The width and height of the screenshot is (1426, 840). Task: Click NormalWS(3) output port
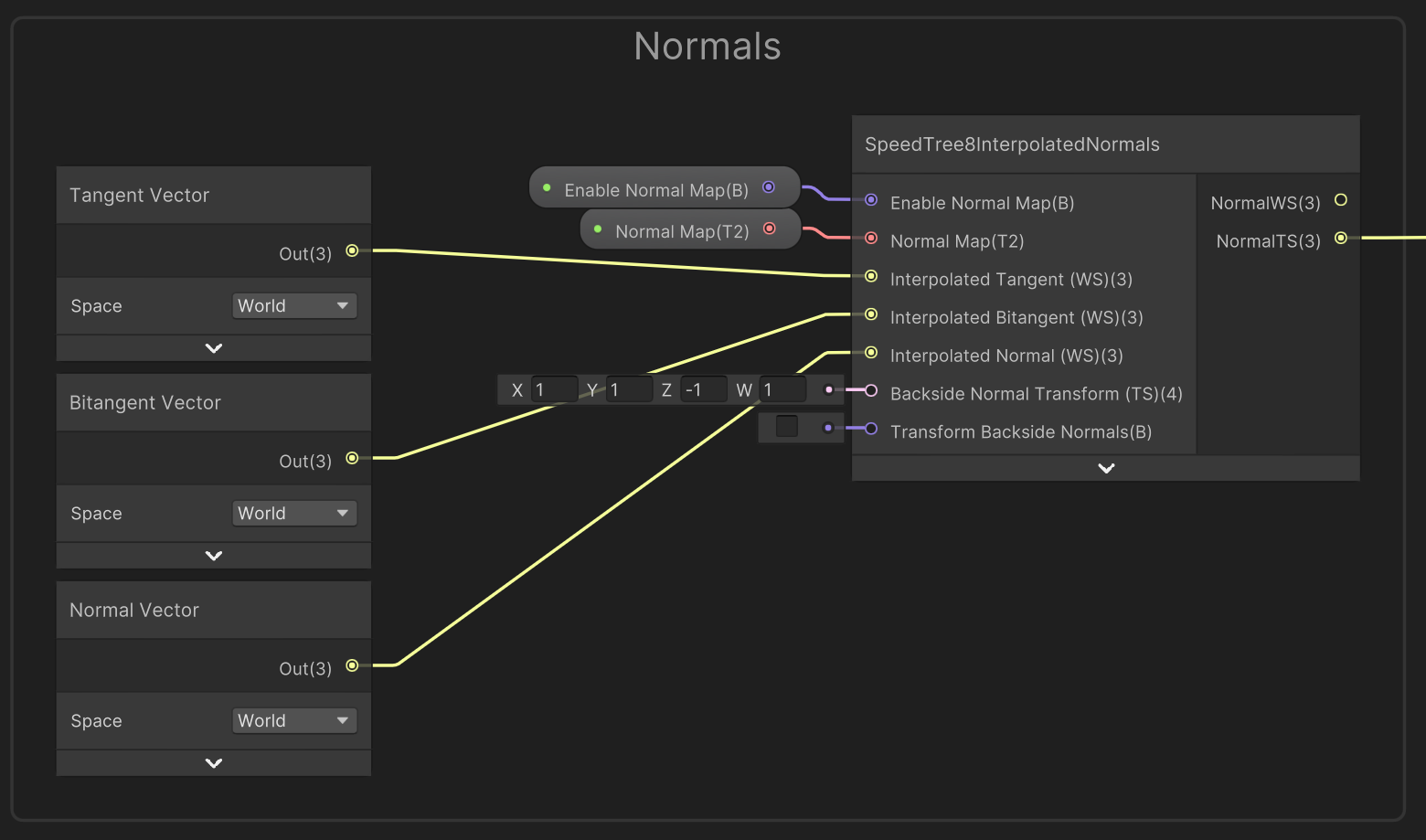1341,200
